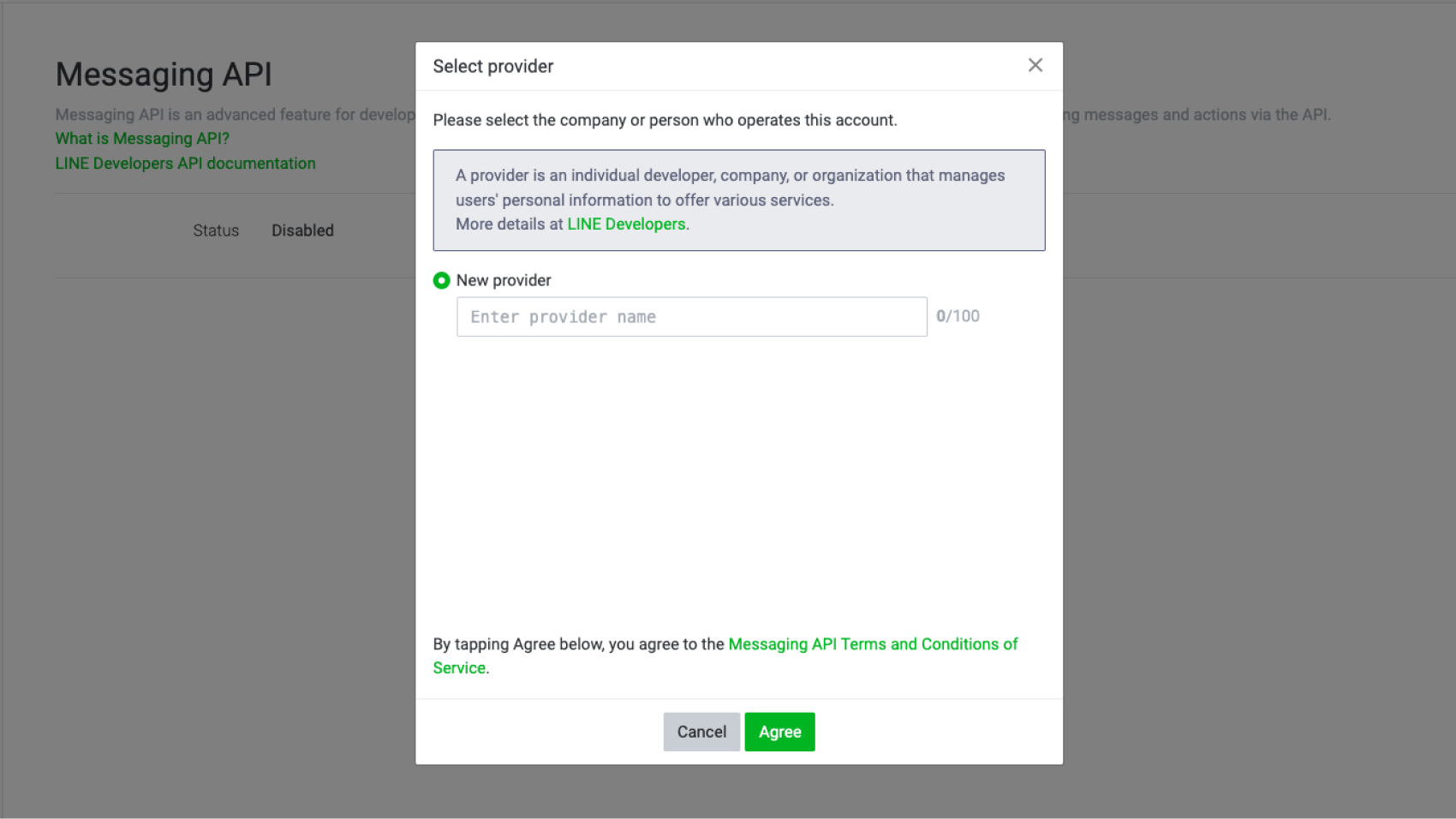Focus the Enter provider name field
The height and width of the screenshot is (819, 1456).
pyautogui.click(x=691, y=317)
